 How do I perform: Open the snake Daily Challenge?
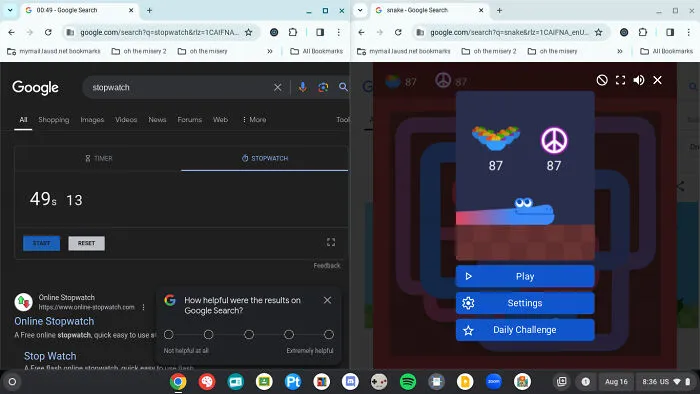pos(525,330)
